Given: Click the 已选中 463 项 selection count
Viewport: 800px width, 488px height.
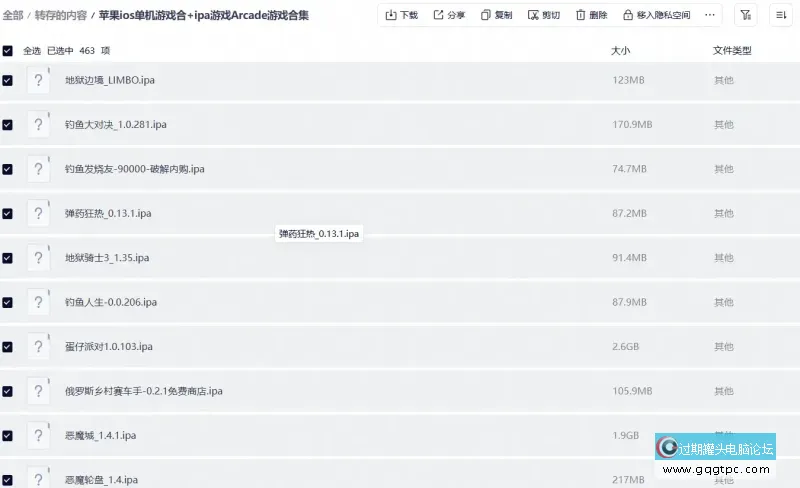Looking at the screenshot, I should click(x=79, y=51).
